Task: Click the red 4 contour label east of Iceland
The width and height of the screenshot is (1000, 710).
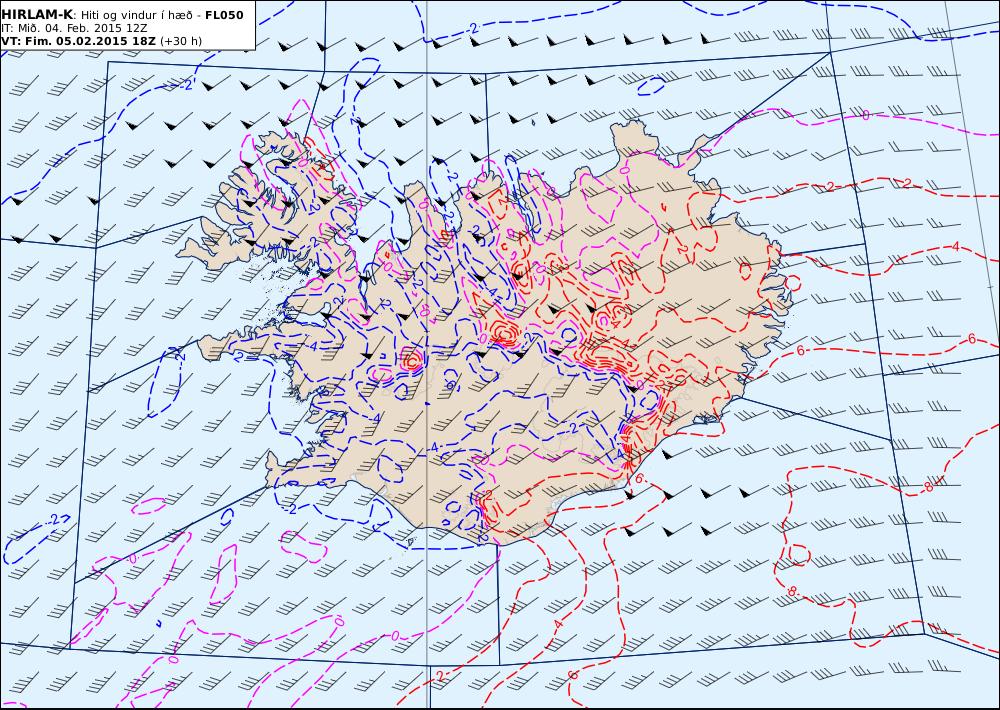Action: tap(955, 246)
